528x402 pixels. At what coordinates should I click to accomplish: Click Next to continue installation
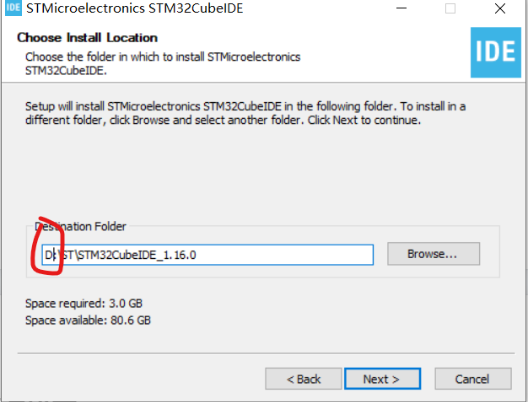382,379
